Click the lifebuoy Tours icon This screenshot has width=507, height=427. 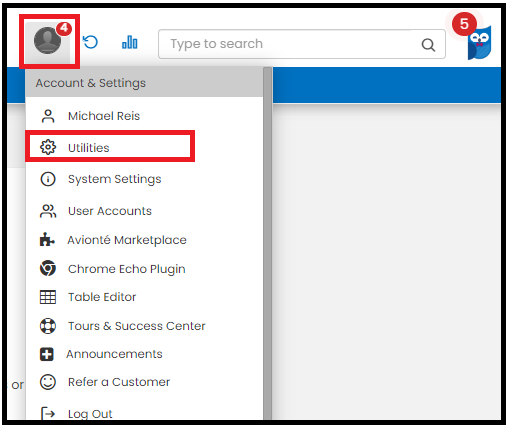point(48,326)
